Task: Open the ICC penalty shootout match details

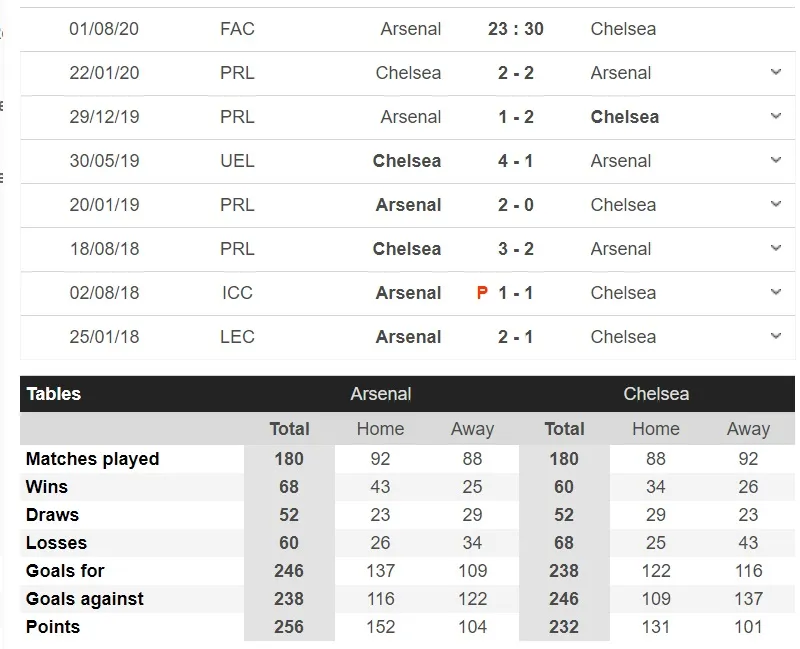Action: tap(777, 293)
